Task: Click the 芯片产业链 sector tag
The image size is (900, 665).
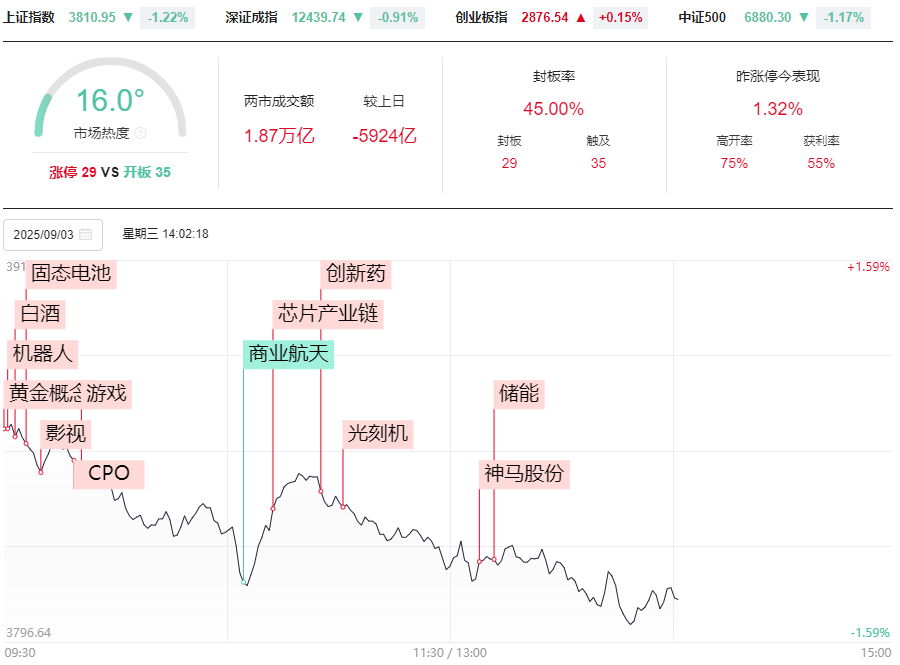Action: tap(328, 313)
